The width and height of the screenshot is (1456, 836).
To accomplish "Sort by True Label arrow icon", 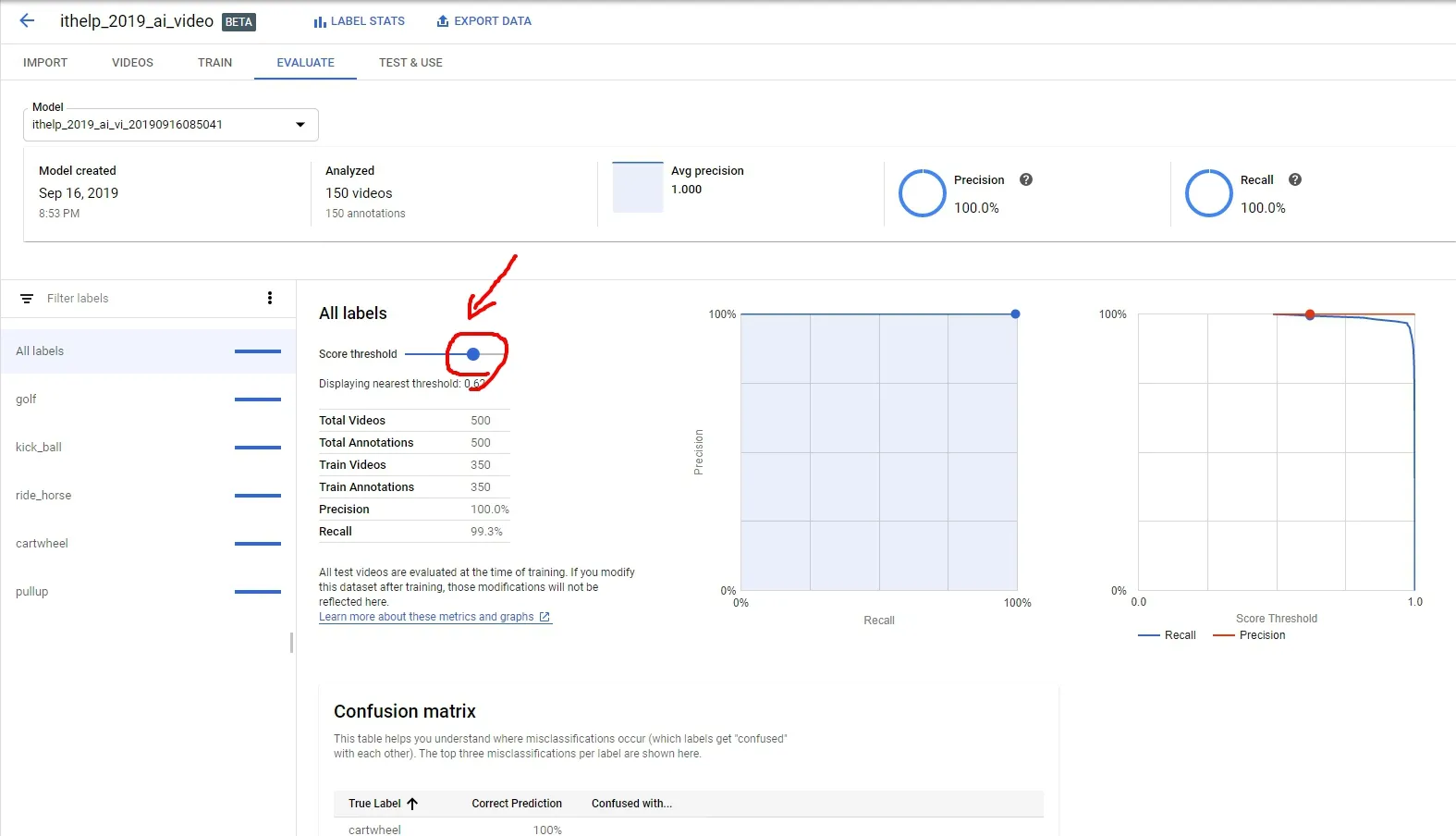I will click(x=412, y=804).
